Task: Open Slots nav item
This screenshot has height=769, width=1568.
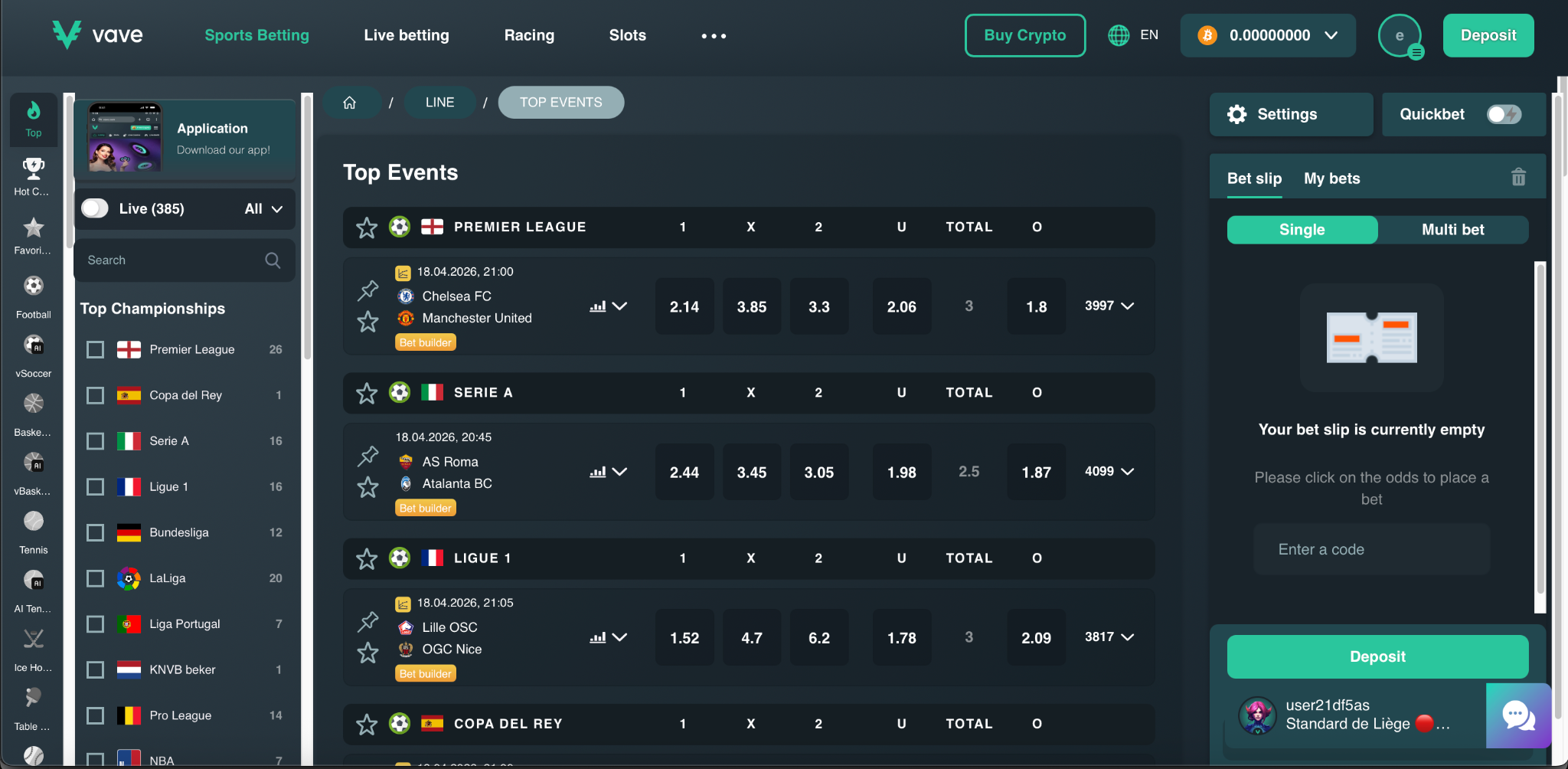Action: [628, 35]
